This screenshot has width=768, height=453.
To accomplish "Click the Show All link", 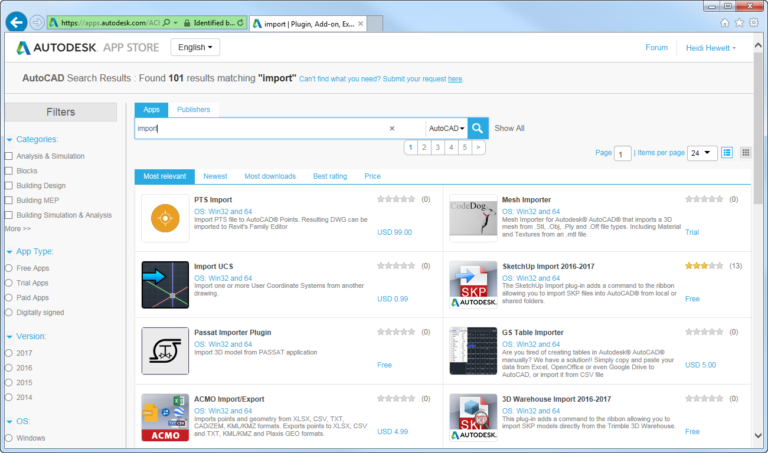I will click(509, 128).
